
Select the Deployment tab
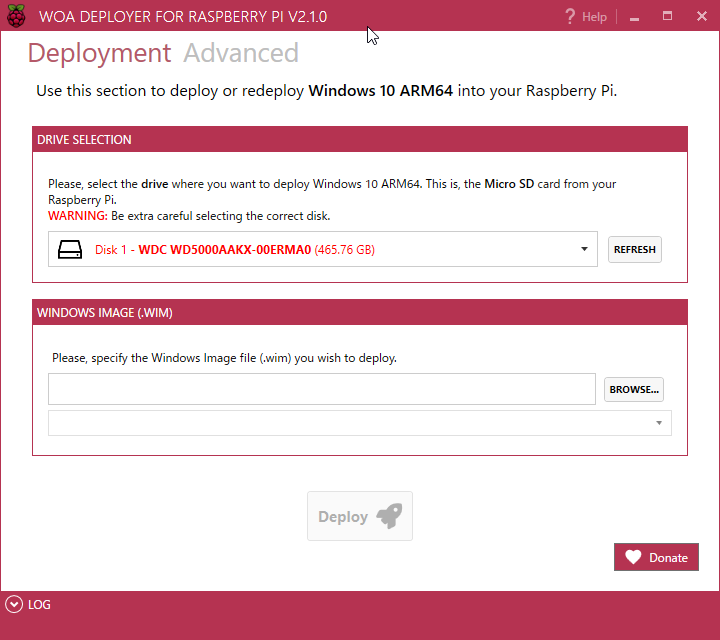[x=99, y=53]
